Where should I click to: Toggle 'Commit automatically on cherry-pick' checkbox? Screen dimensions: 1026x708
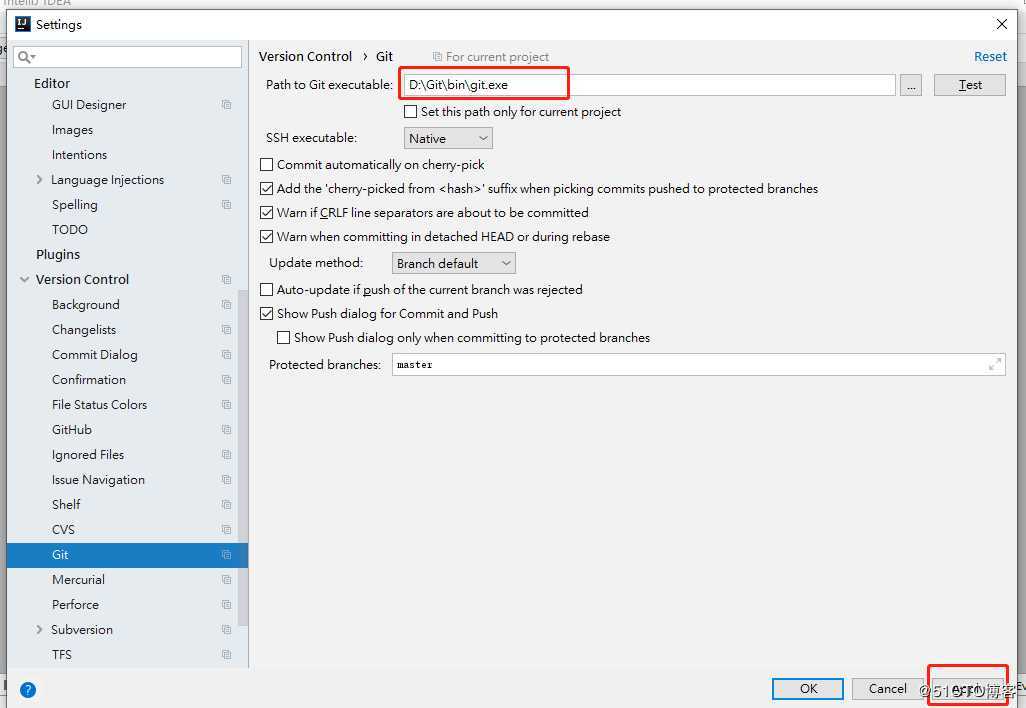(x=266, y=164)
